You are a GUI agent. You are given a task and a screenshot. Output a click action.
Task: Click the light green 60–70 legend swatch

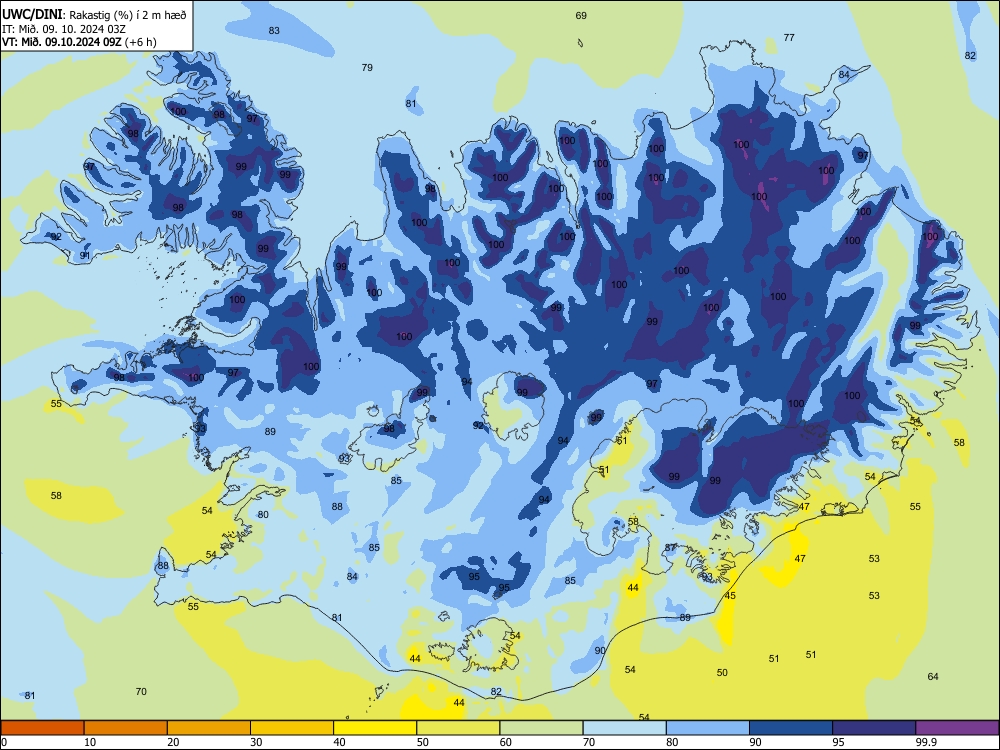tap(541, 728)
